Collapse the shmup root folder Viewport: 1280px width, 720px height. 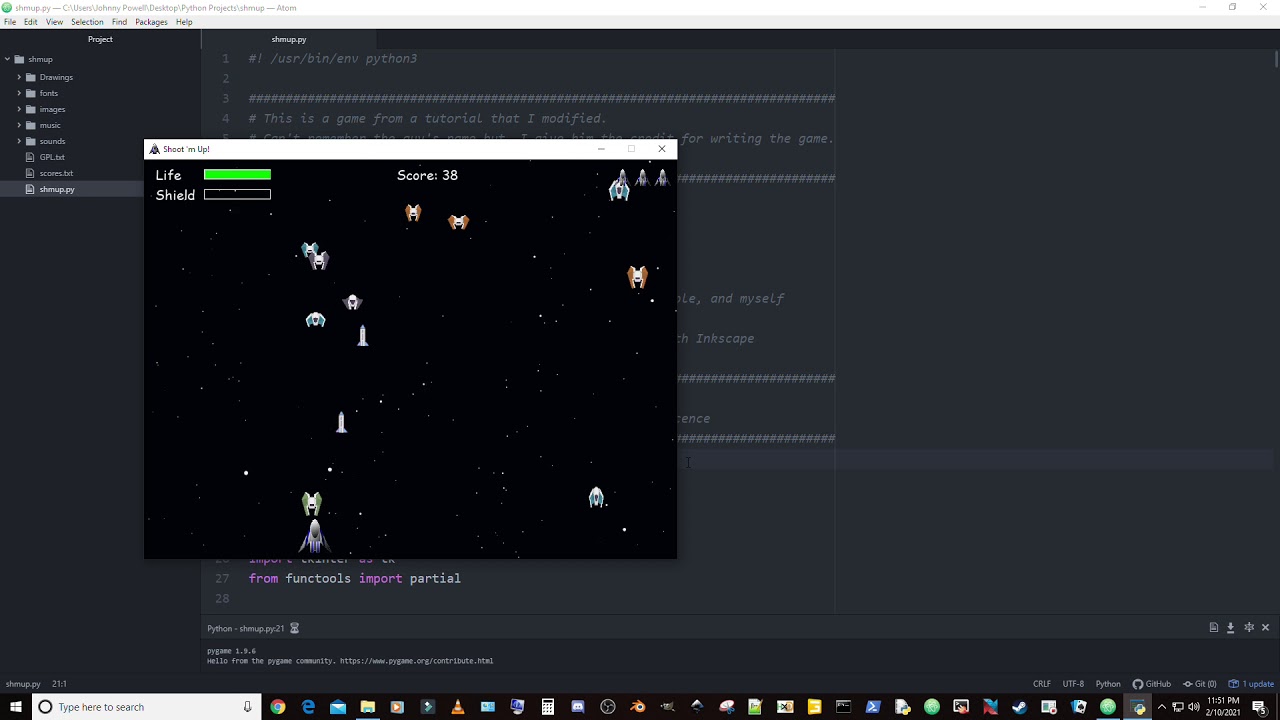pos(7,59)
